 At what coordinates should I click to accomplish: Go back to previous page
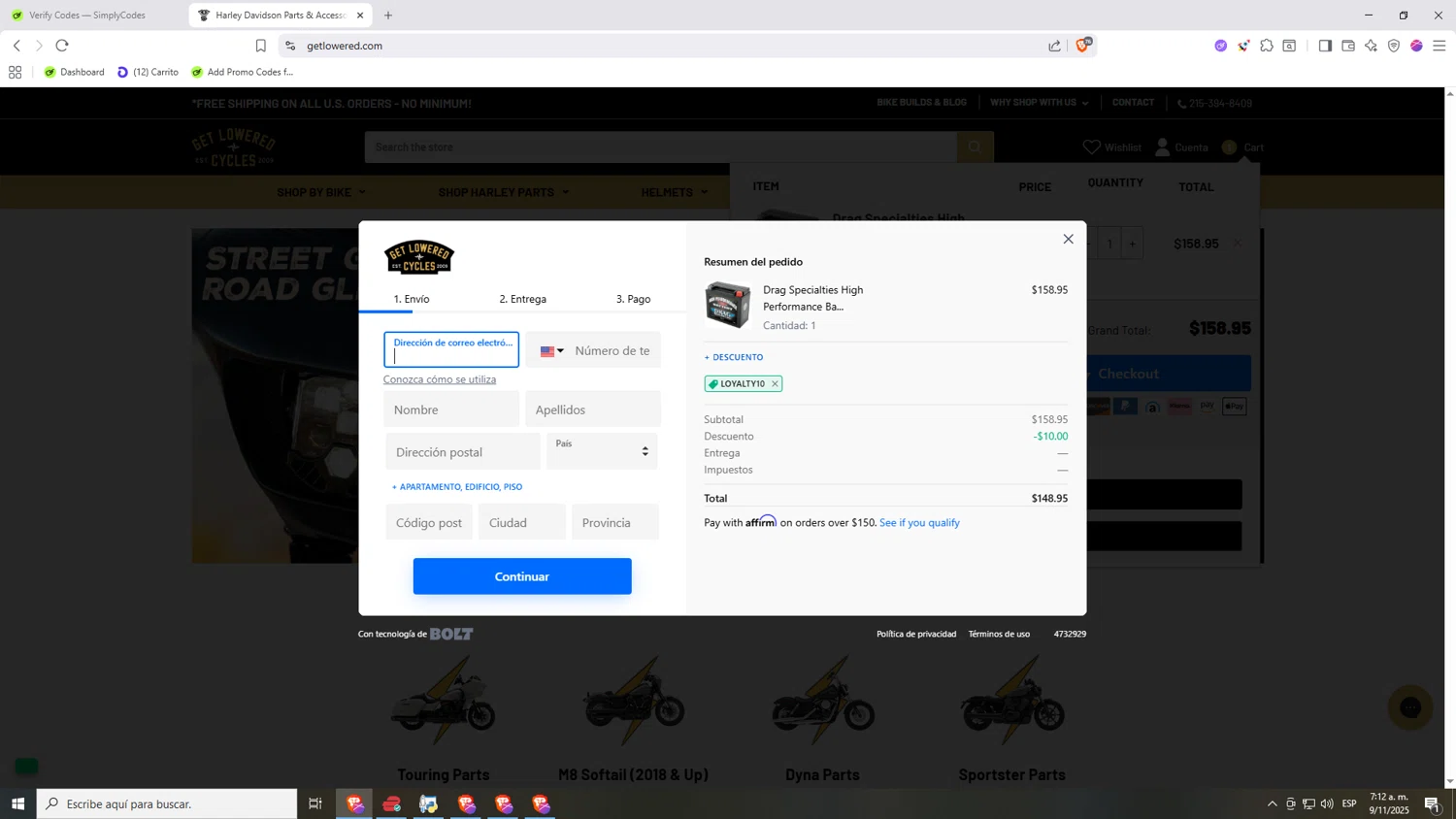click(17, 46)
